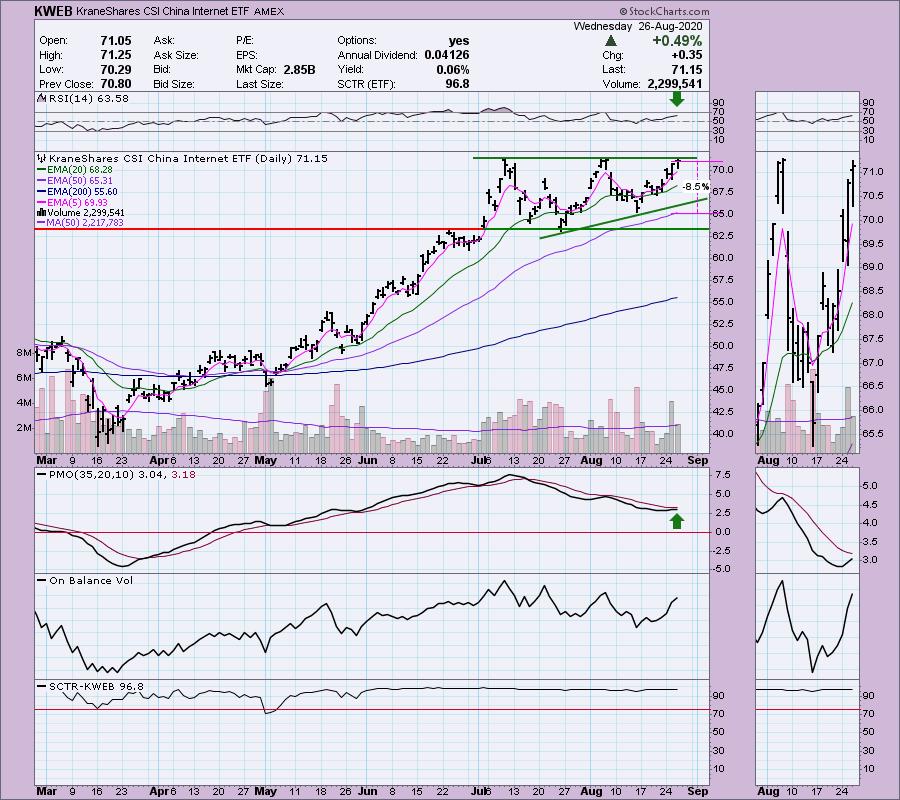Select the High value 71.25

pos(116,55)
